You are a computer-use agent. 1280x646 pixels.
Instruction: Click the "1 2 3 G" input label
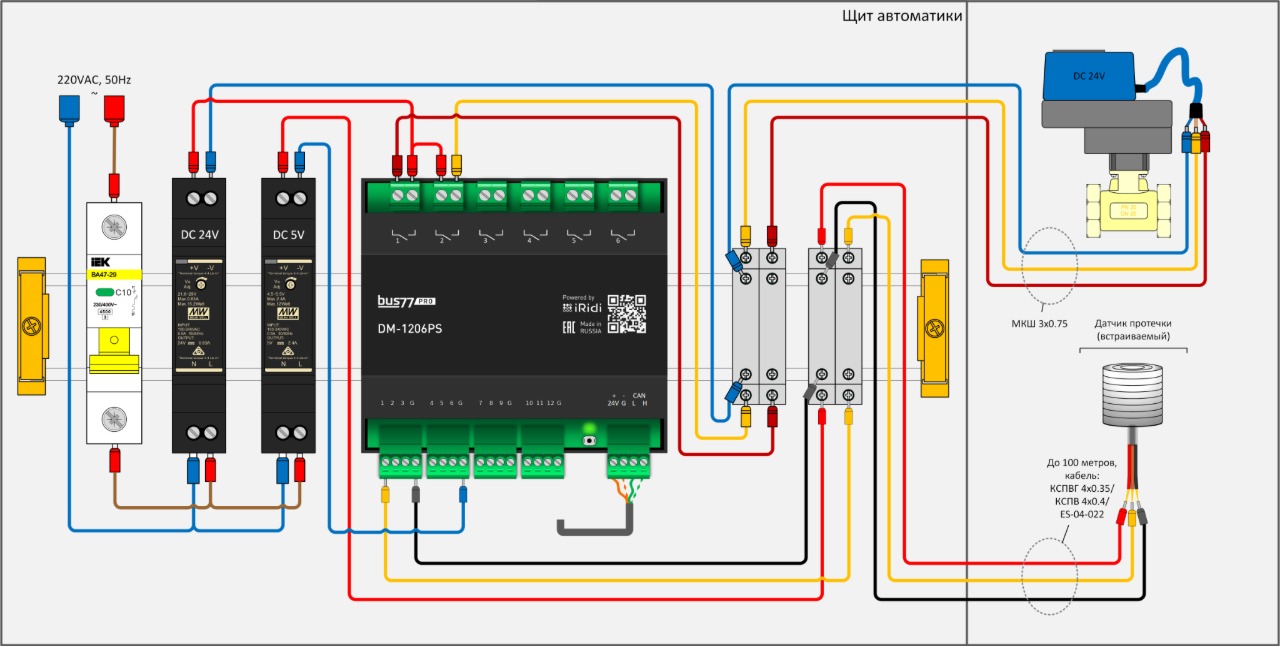pos(398,403)
